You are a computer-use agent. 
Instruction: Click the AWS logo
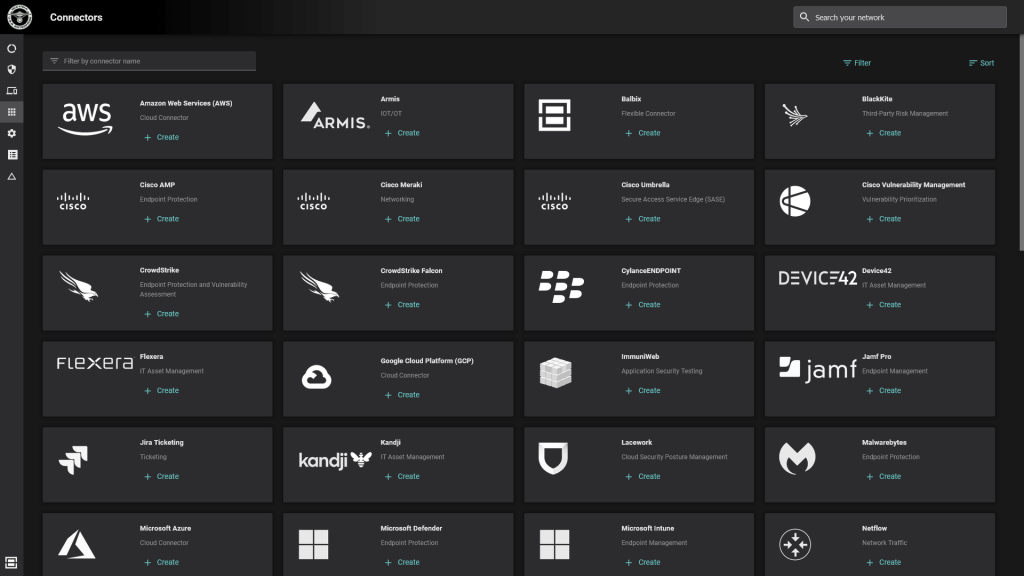pos(86,119)
